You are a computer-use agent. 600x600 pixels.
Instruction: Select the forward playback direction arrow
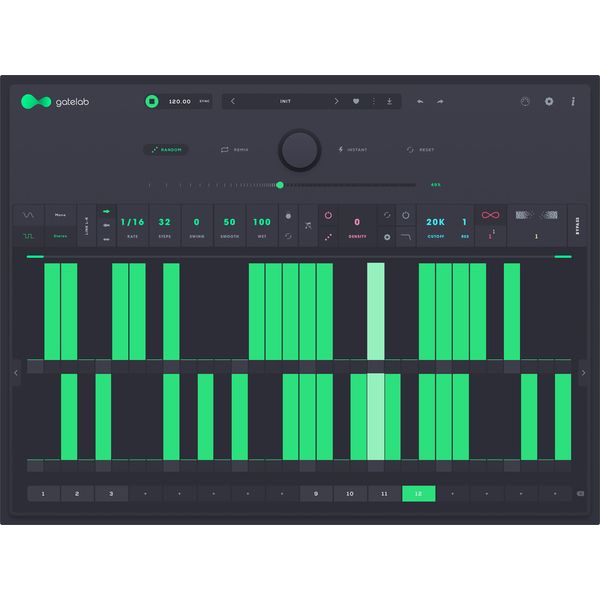pyautogui.click(x=106, y=212)
